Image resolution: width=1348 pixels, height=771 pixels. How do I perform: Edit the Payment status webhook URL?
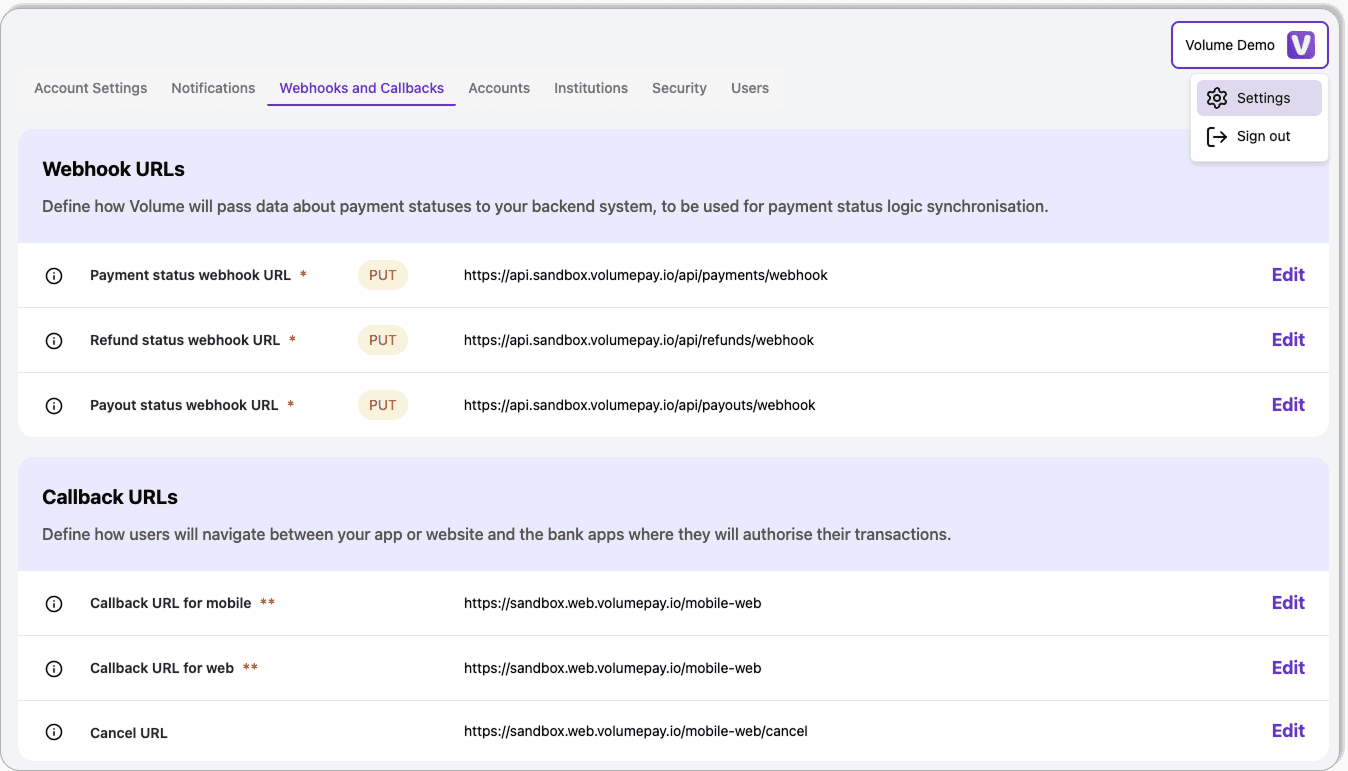pos(1288,275)
